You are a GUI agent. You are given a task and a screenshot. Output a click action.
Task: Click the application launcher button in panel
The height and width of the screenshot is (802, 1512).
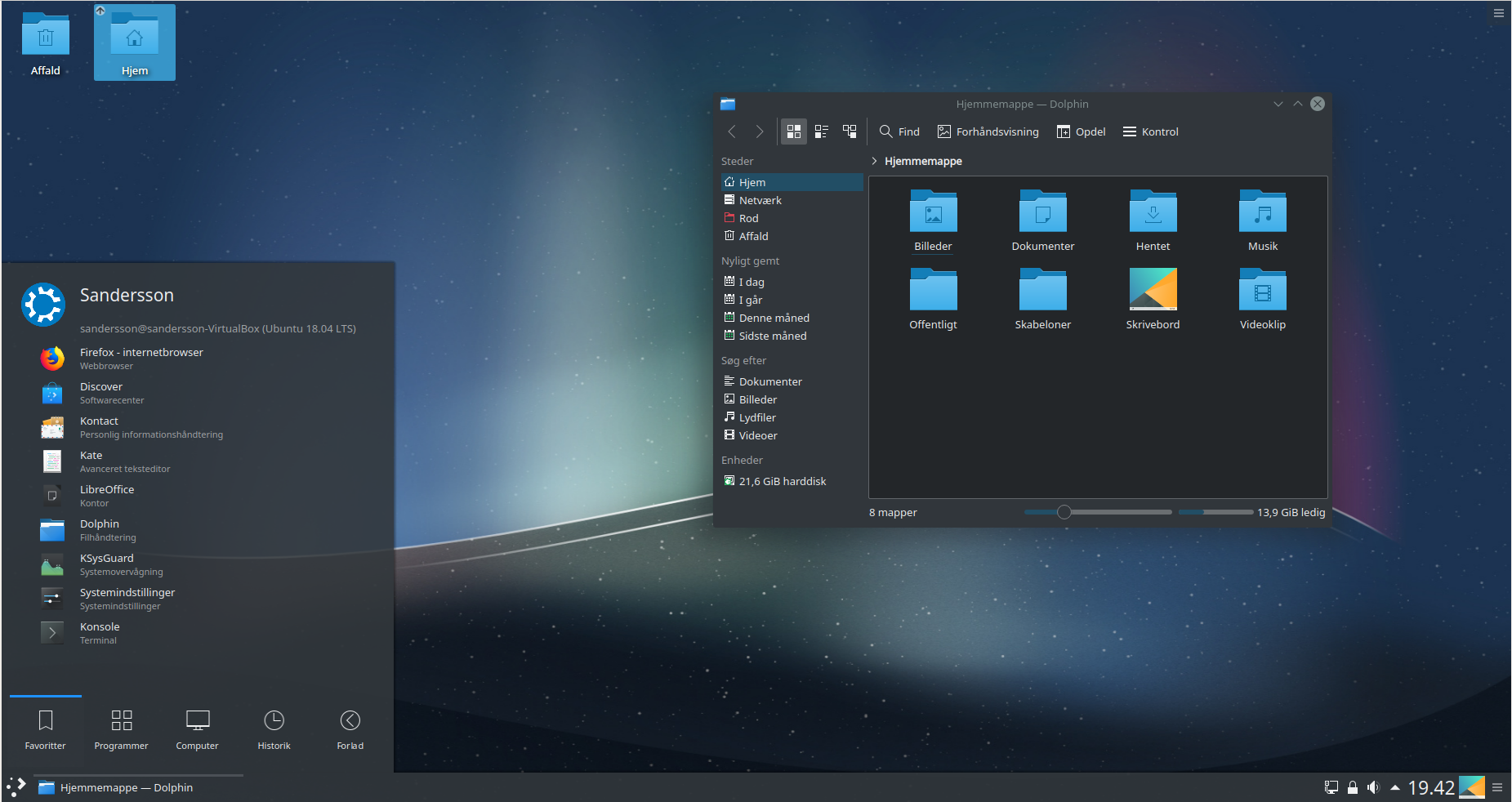click(16, 787)
